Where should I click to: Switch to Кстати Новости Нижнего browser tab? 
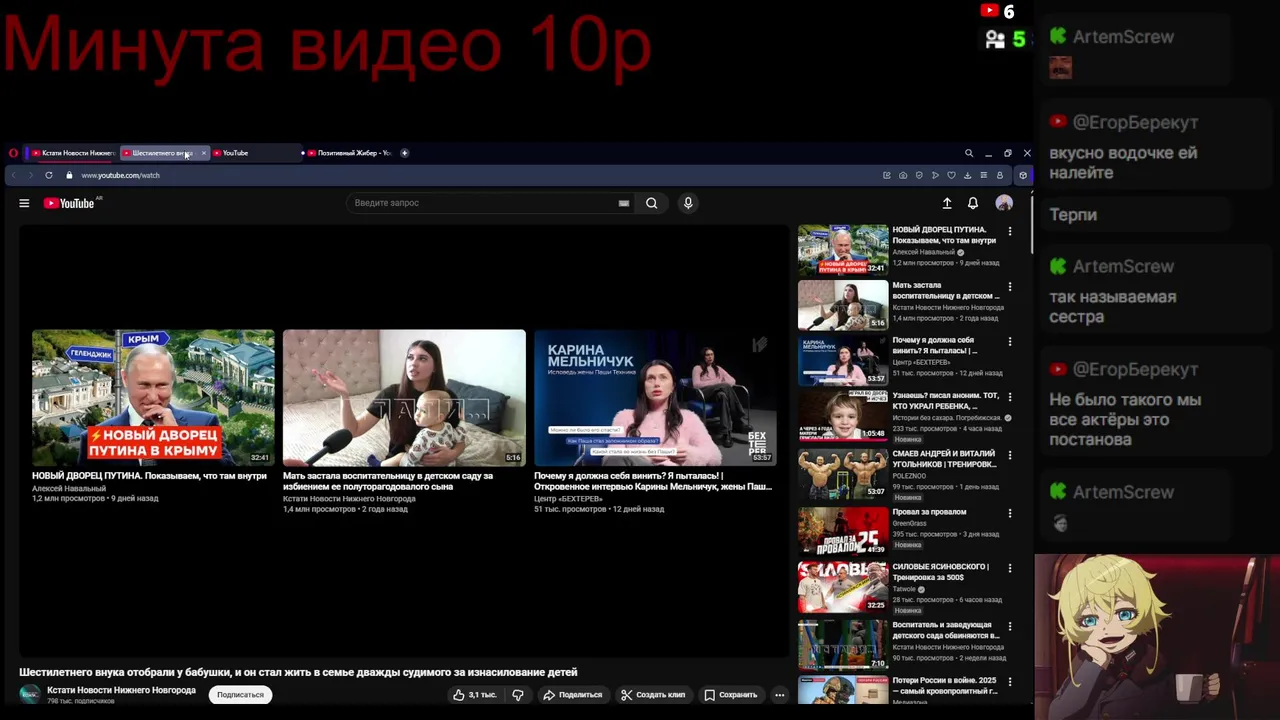(x=73, y=153)
